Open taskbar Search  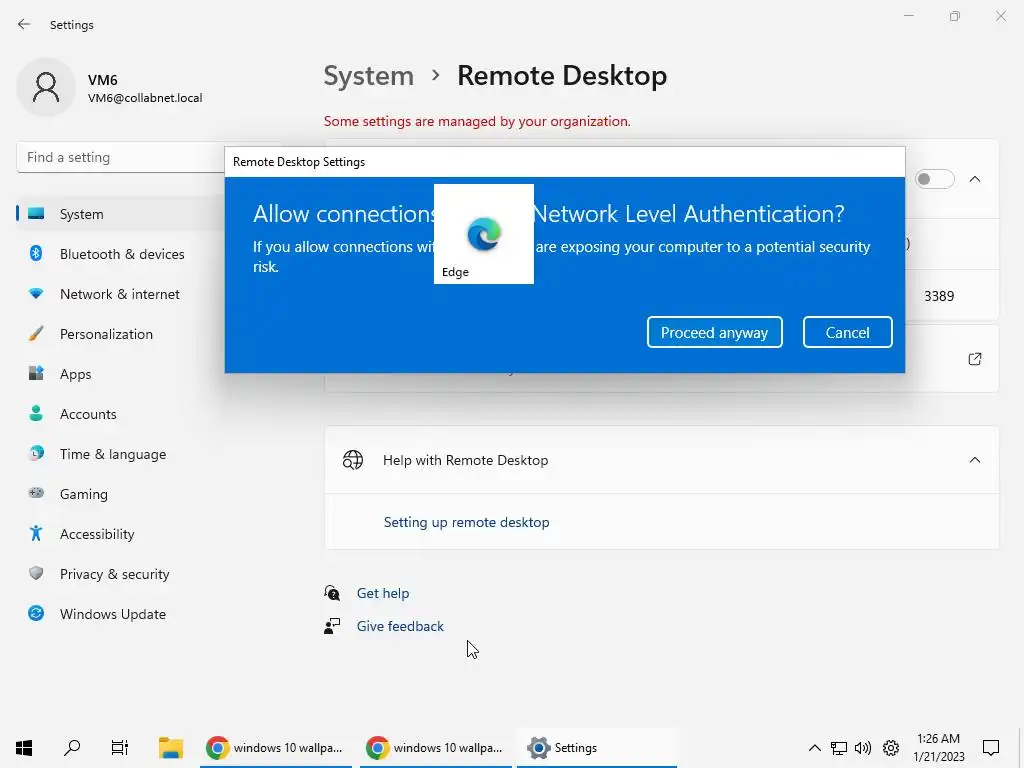[72, 747]
